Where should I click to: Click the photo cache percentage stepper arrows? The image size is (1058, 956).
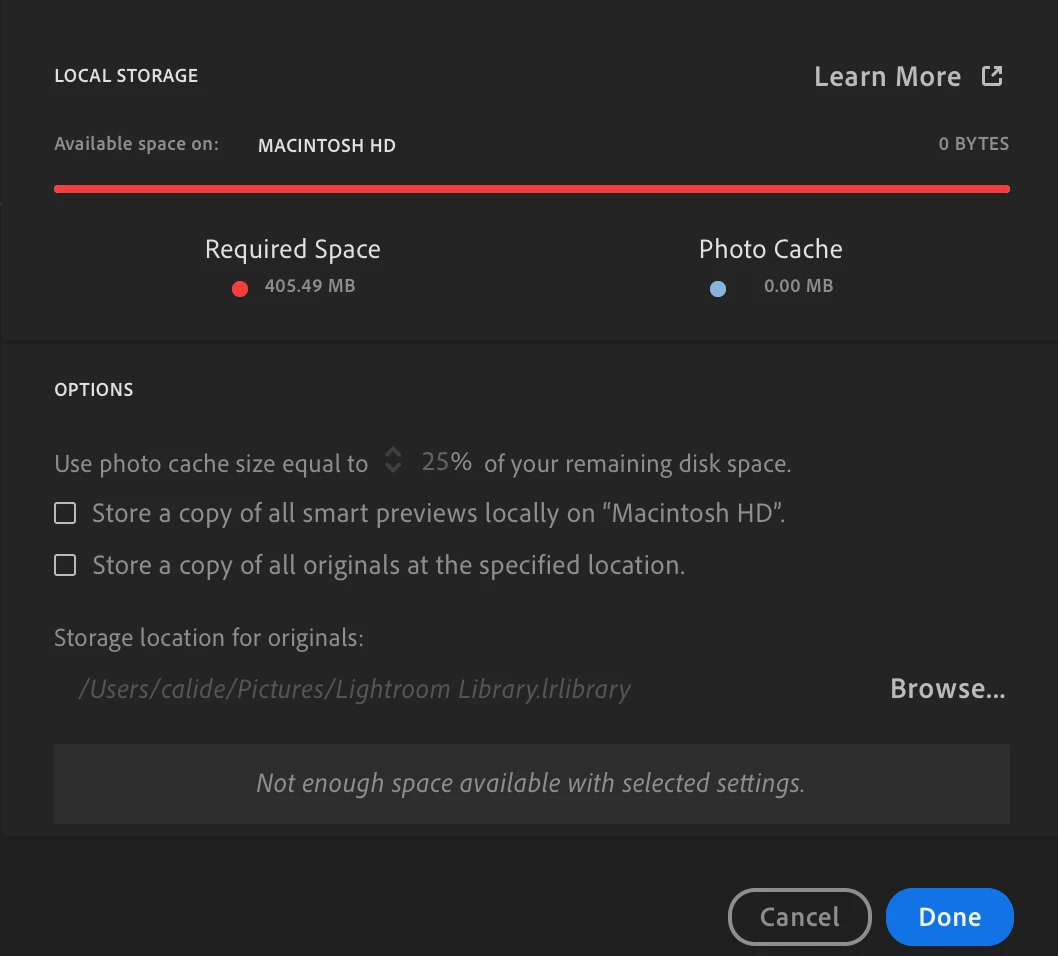click(x=393, y=461)
